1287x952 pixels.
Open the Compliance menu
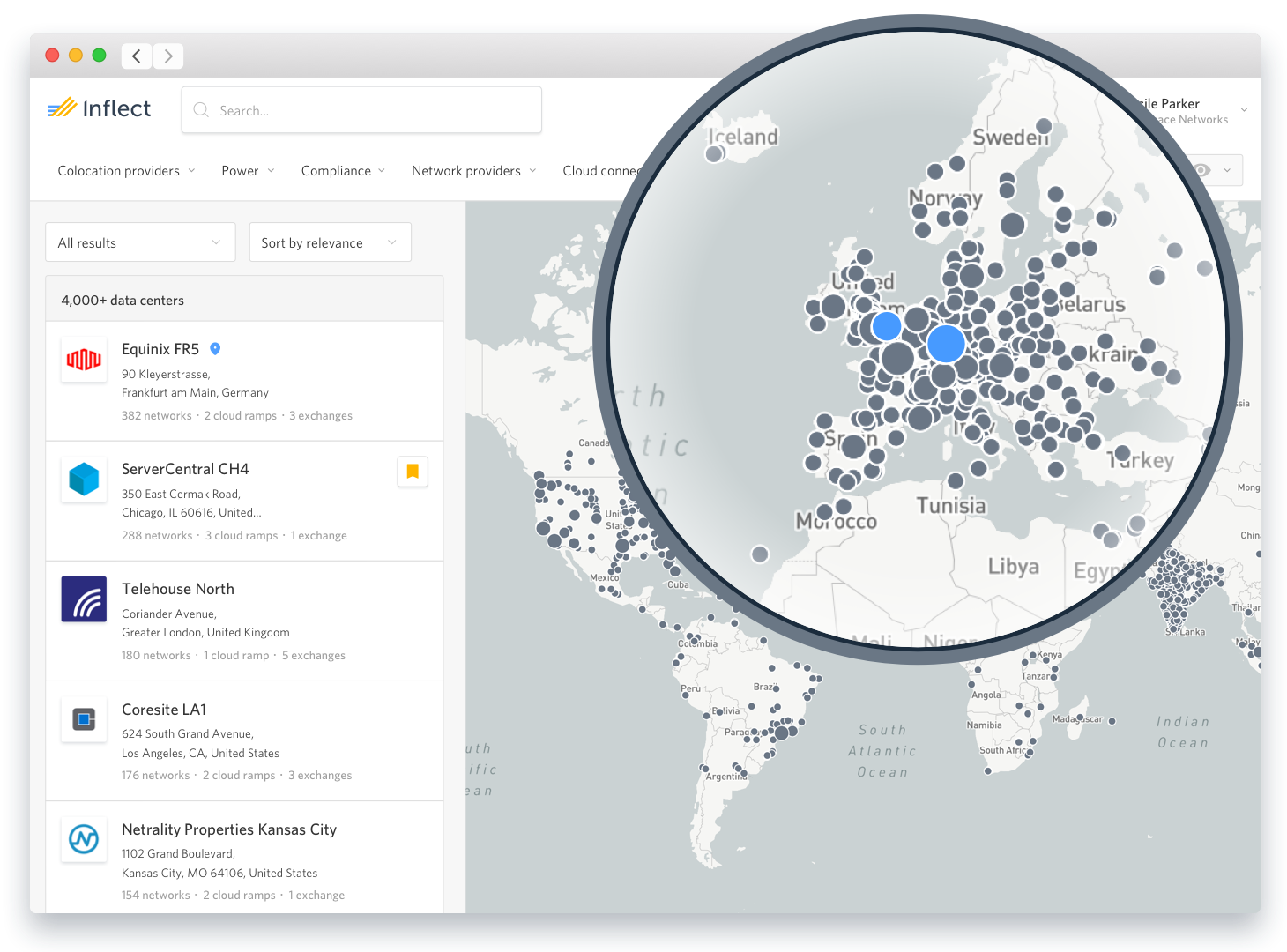tap(343, 171)
